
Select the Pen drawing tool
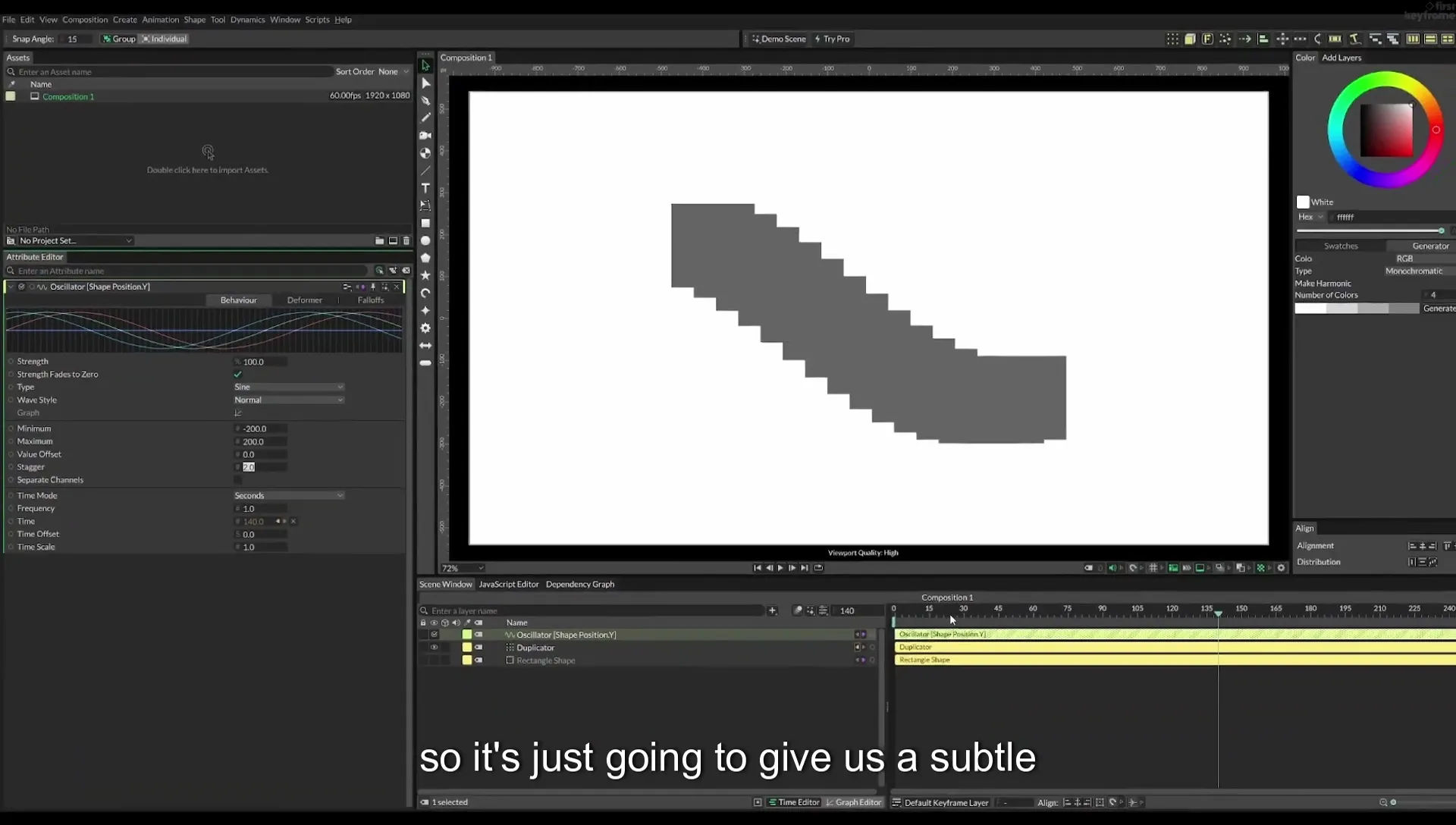pyautogui.click(x=425, y=101)
